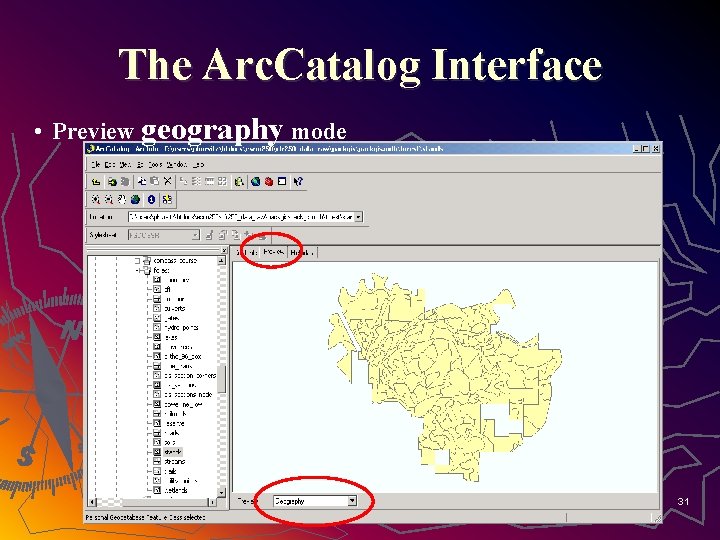This screenshot has height=540, width=720.
Task: Switch to the Metadata tab
Action: (x=302, y=253)
